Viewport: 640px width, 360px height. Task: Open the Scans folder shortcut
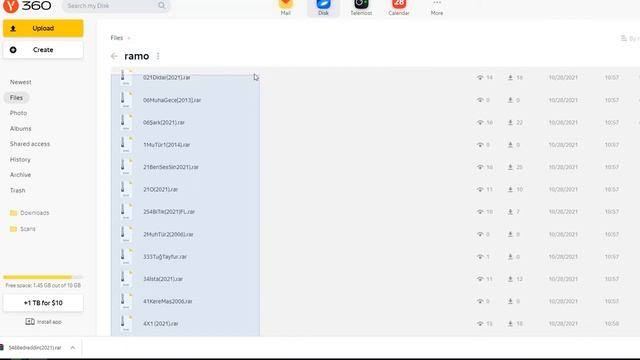pyautogui.click(x=22, y=229)
